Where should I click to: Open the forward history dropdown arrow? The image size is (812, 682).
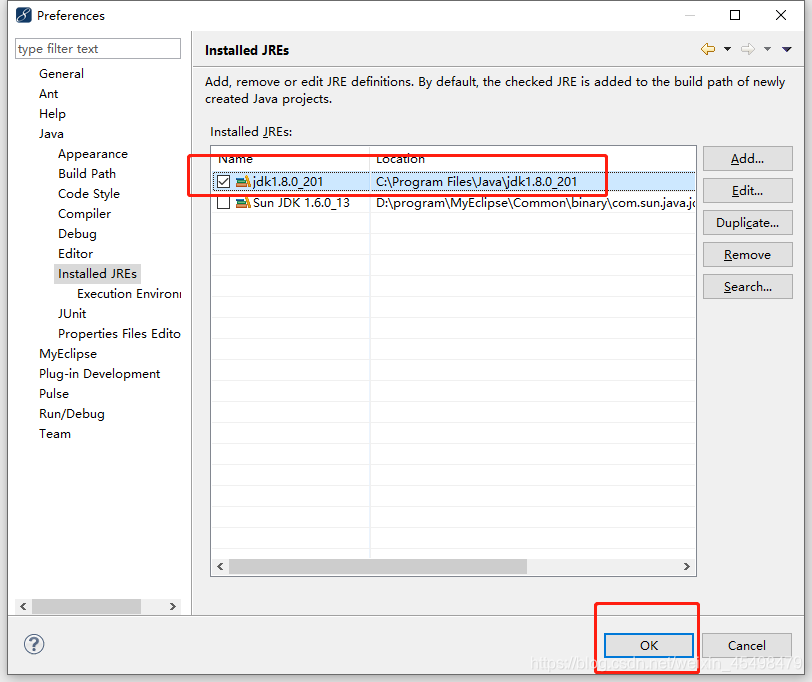click(767, 49)
